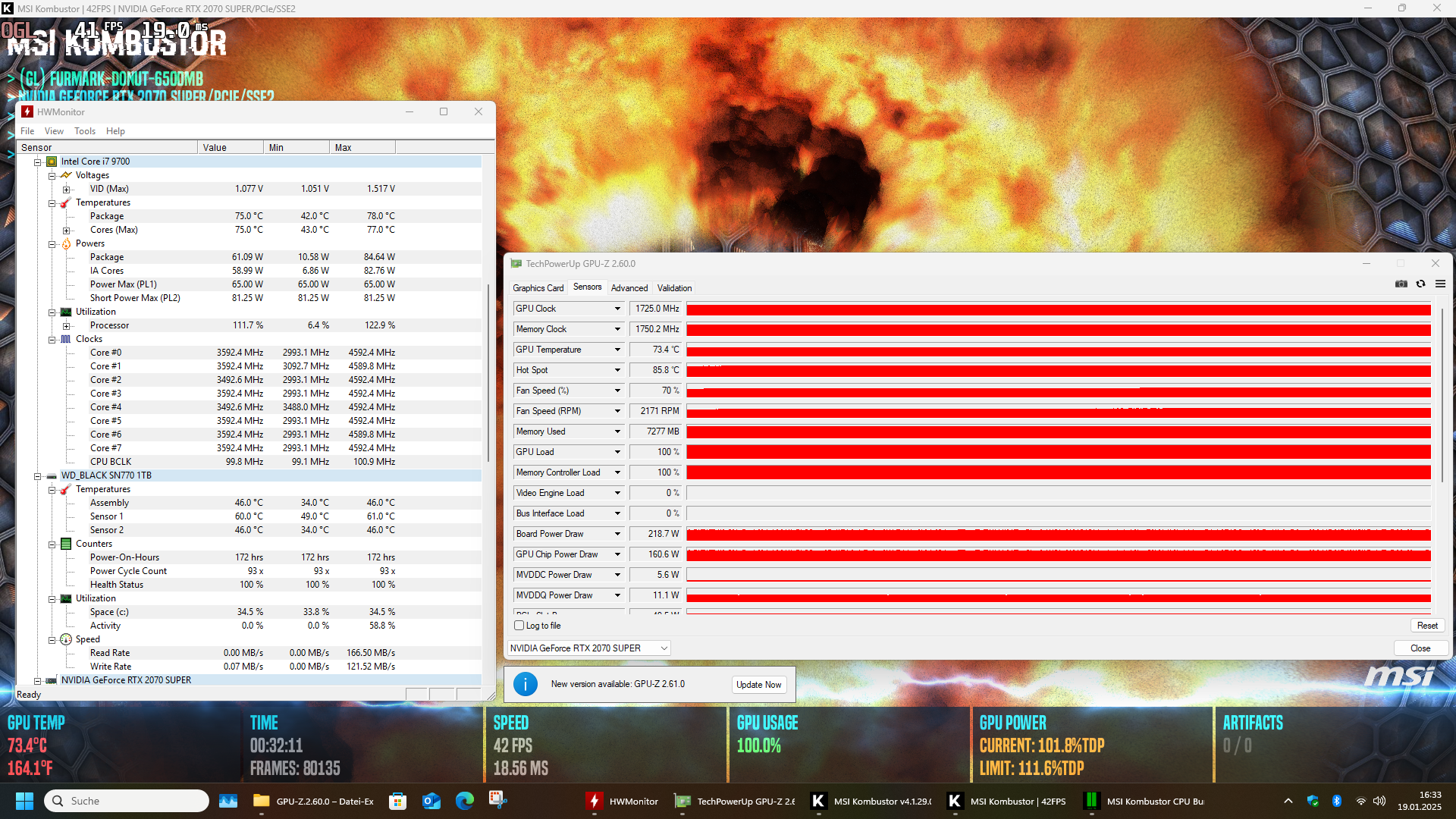Expand the VID (Max) voltages node

click(x=66, y=189)
